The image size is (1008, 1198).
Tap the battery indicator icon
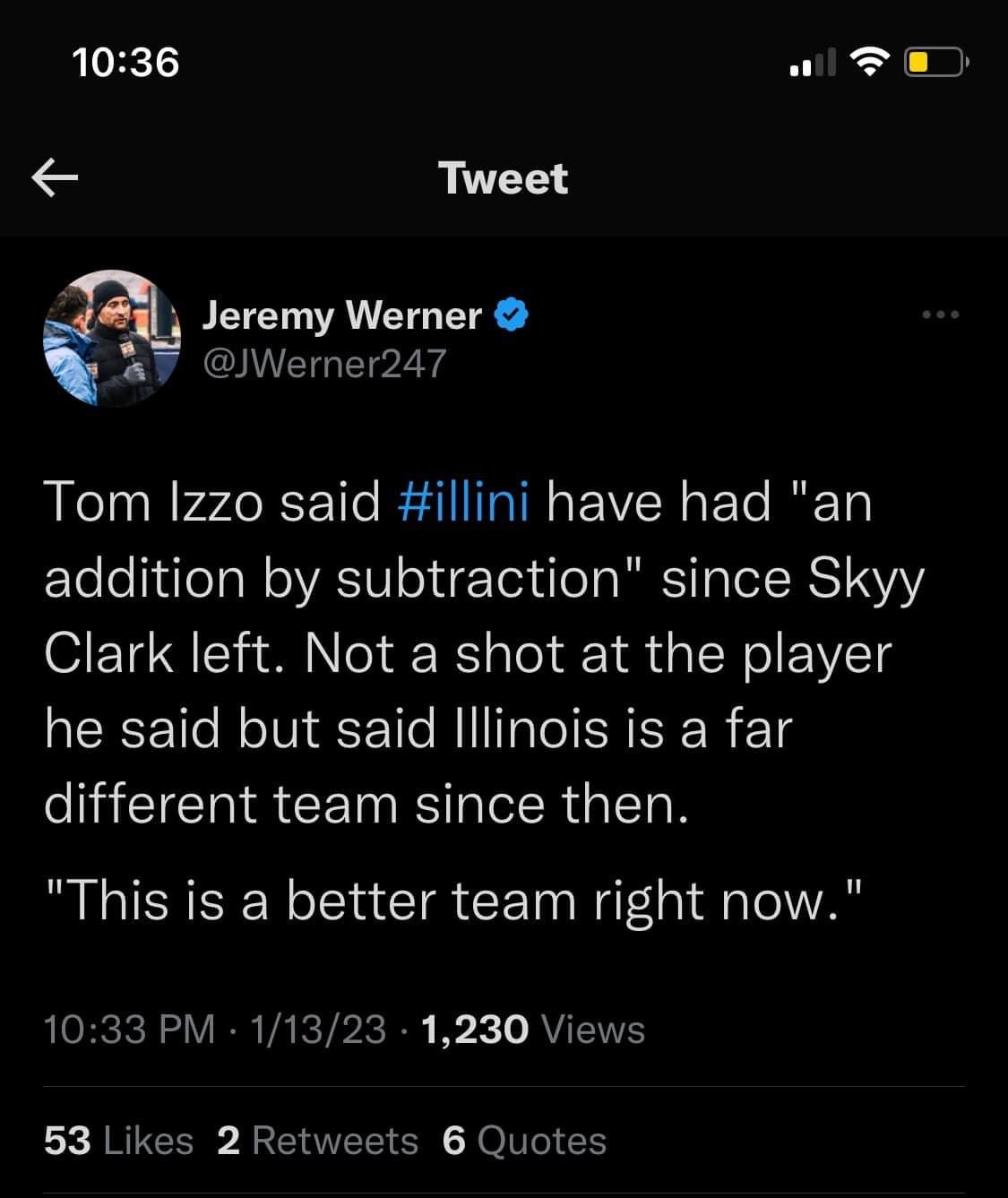[x=934, y=62]
